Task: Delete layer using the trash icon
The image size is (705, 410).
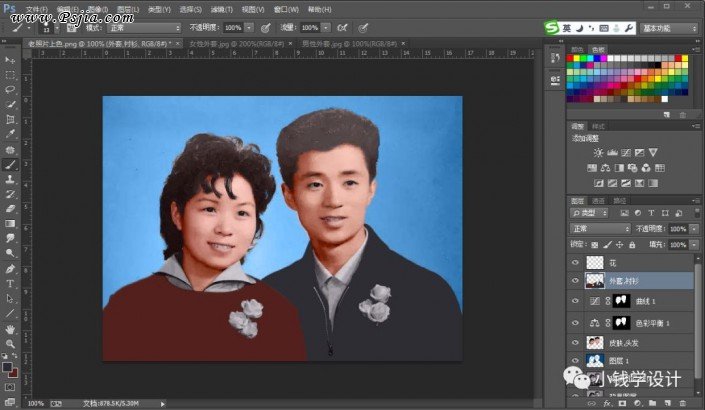Action: (x=683, y=403)
